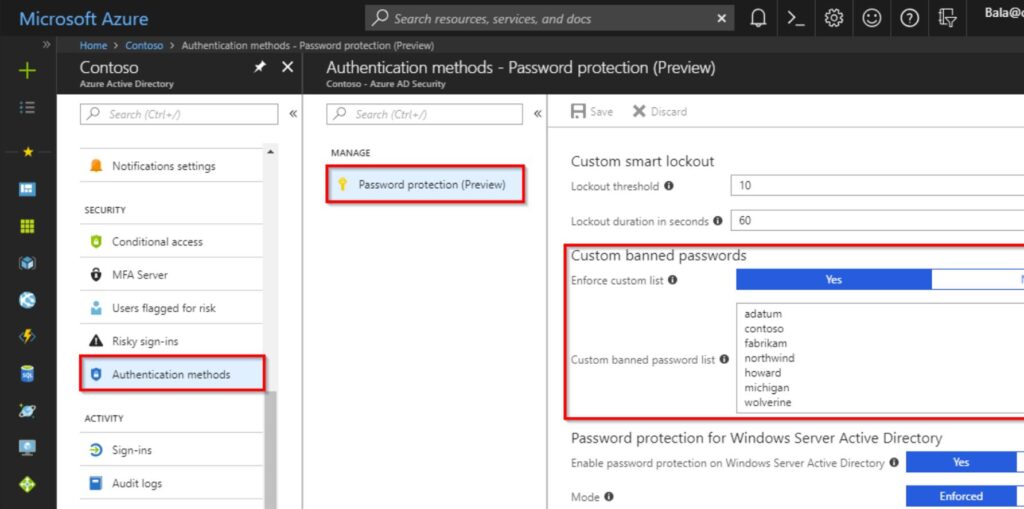The image size is (1024, 509).
Task: Open Load balancers diamond icon
Action: 27,485
